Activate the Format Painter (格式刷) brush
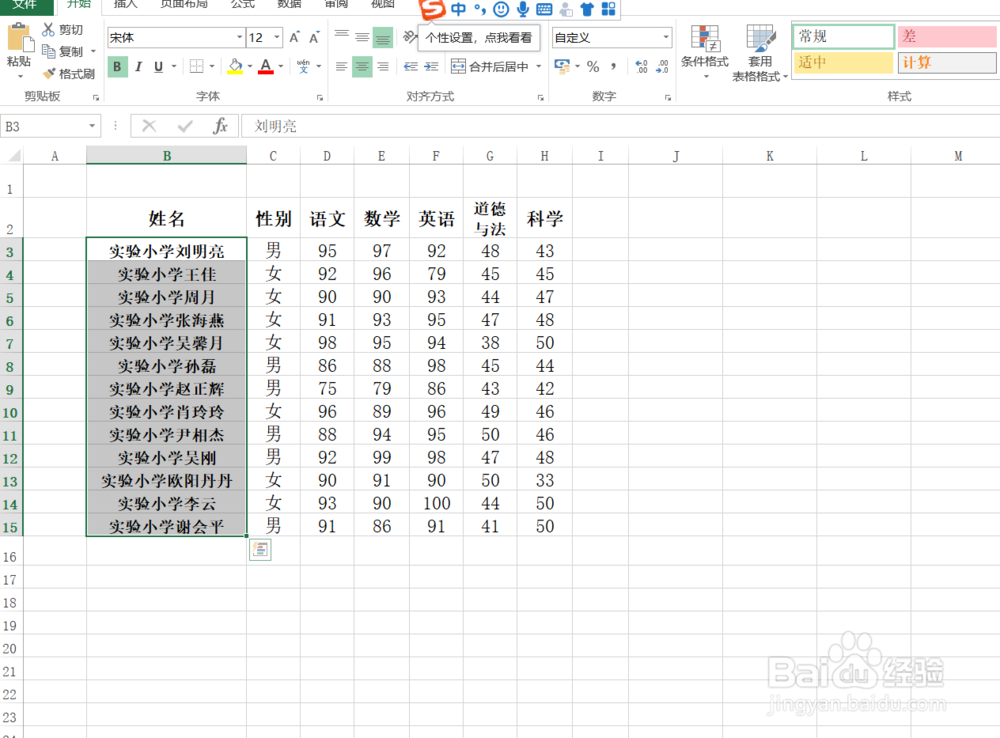Image resolution: width=1000 pixels, height=738 pixels. coord(69,74)
